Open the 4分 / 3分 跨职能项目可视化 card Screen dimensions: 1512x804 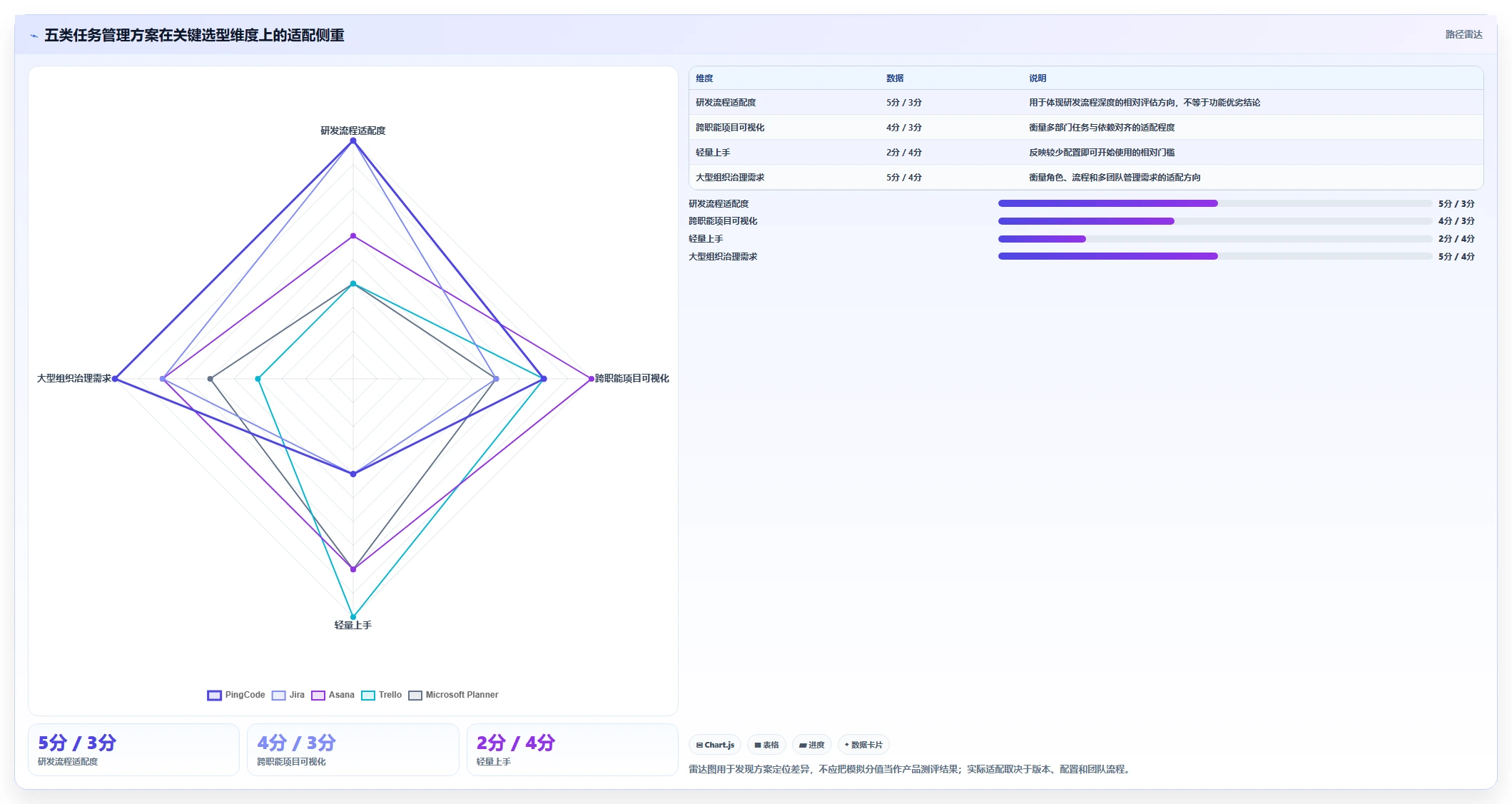(x=352, y=750)
